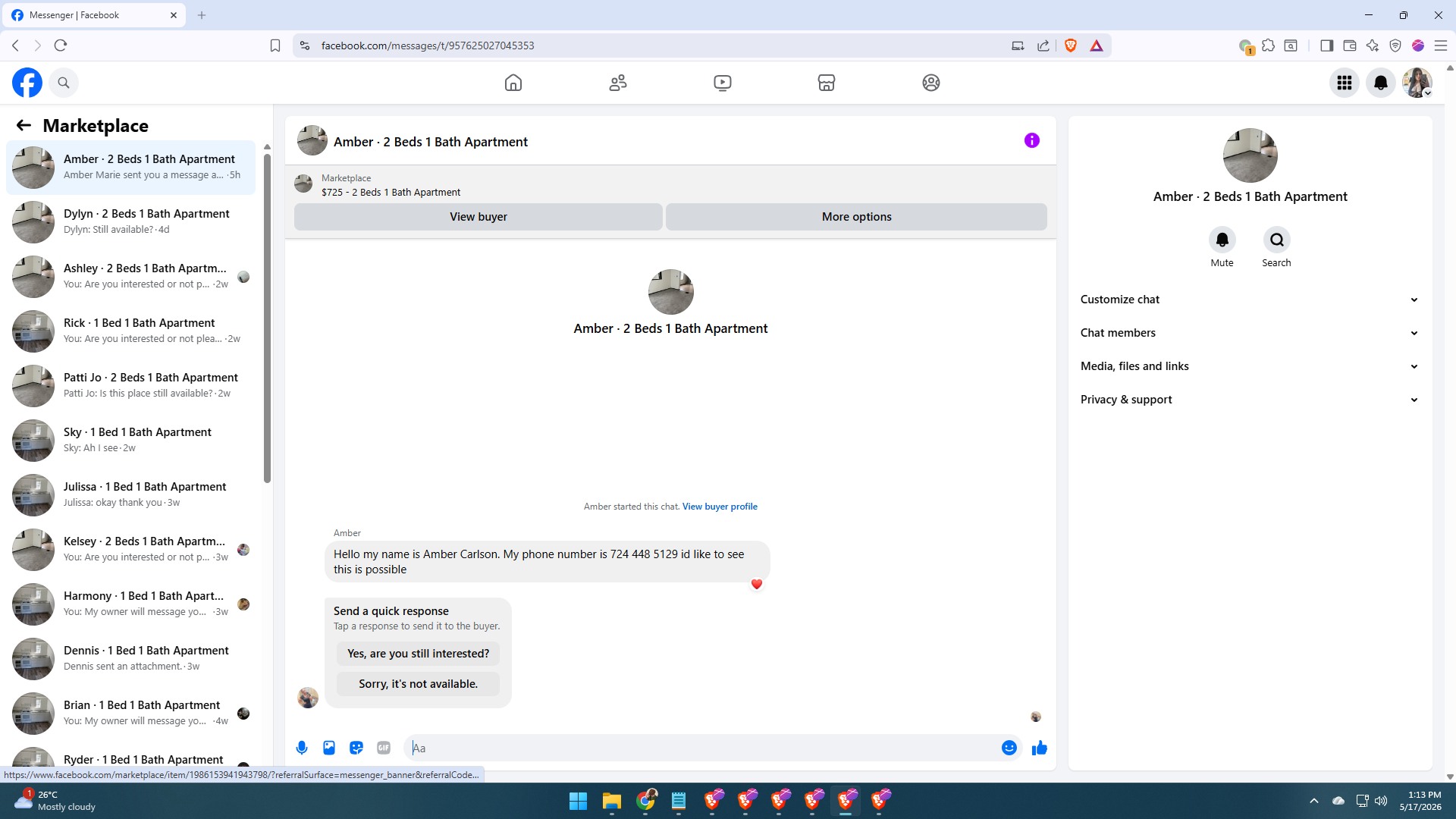Open Windows Start menu

pos(578,801)
